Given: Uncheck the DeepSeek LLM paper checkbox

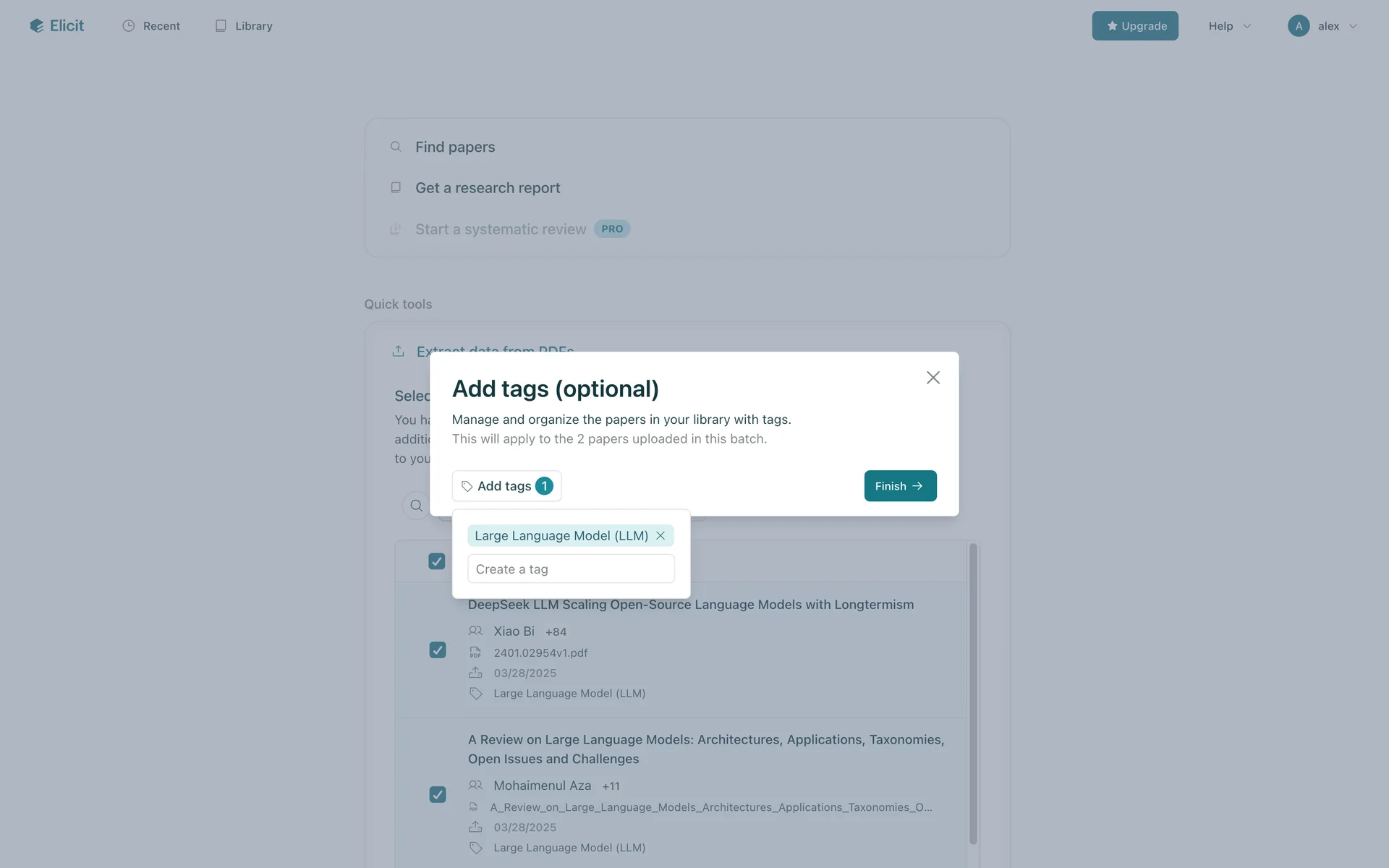Looking at the screenshot, I should 438,650.
